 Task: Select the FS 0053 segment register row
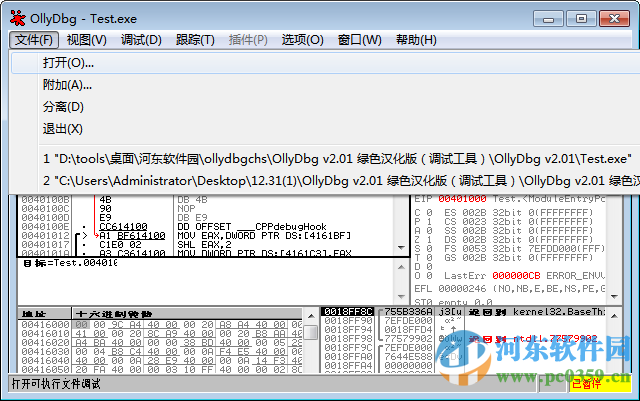(x=524, y=249)
